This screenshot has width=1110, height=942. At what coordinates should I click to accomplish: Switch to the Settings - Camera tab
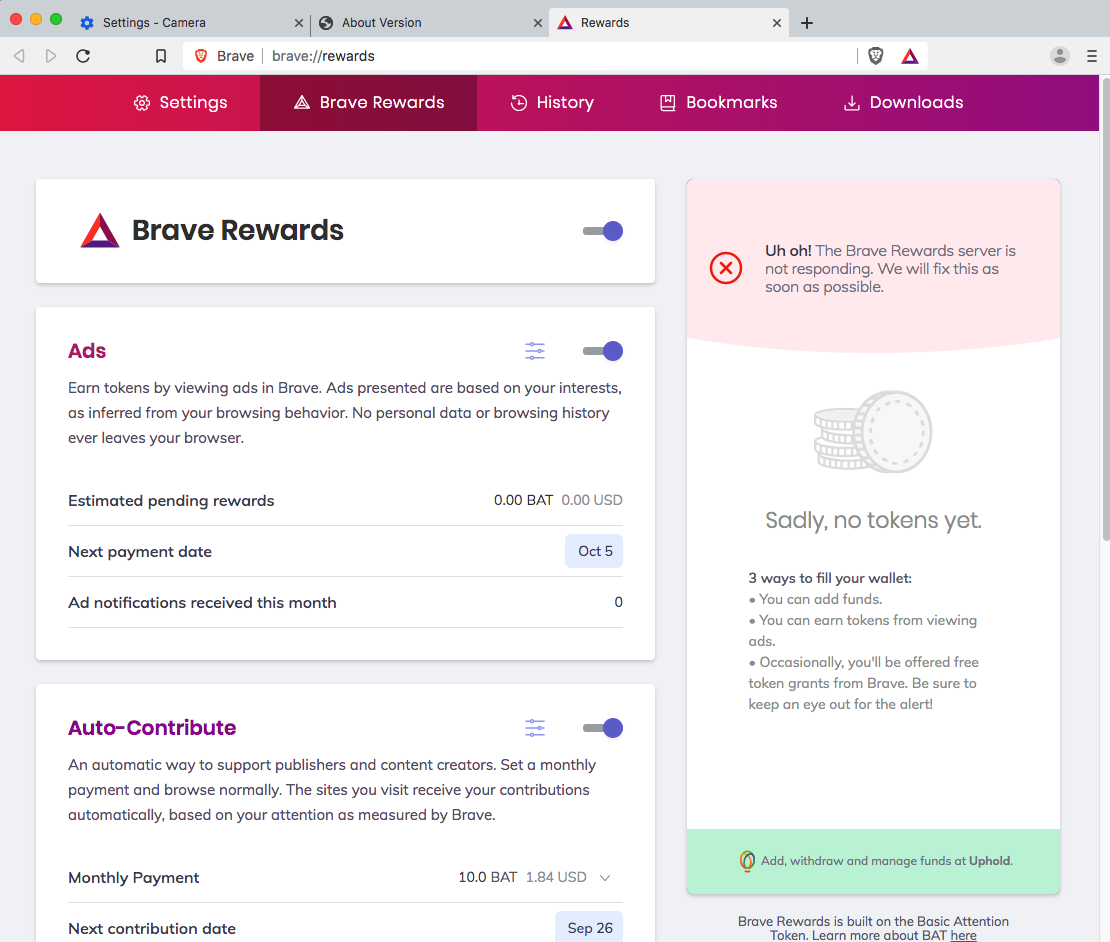click(191, 23)
